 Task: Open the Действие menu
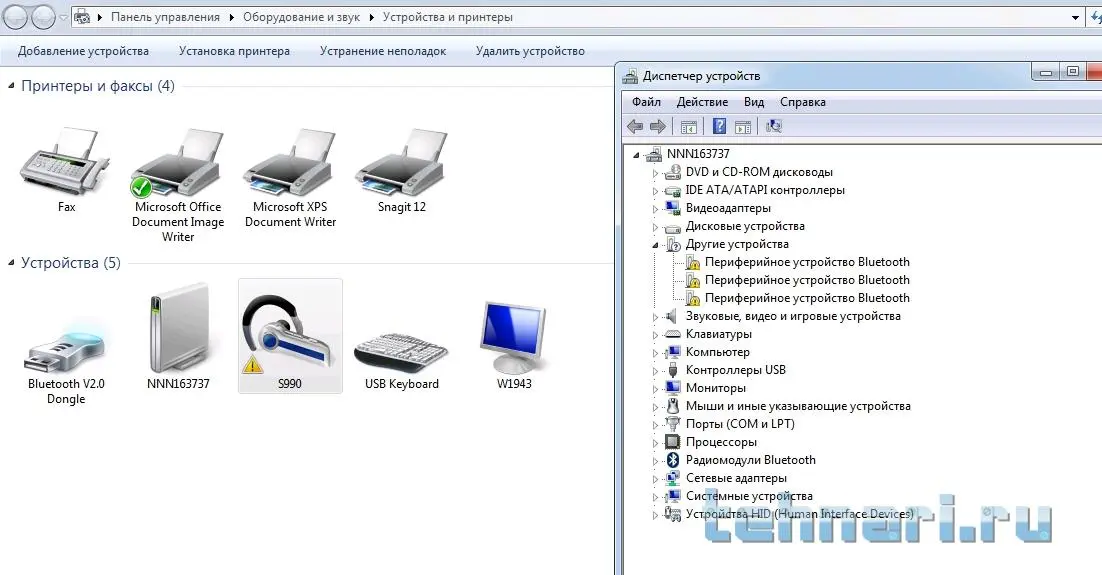point(702,102)
